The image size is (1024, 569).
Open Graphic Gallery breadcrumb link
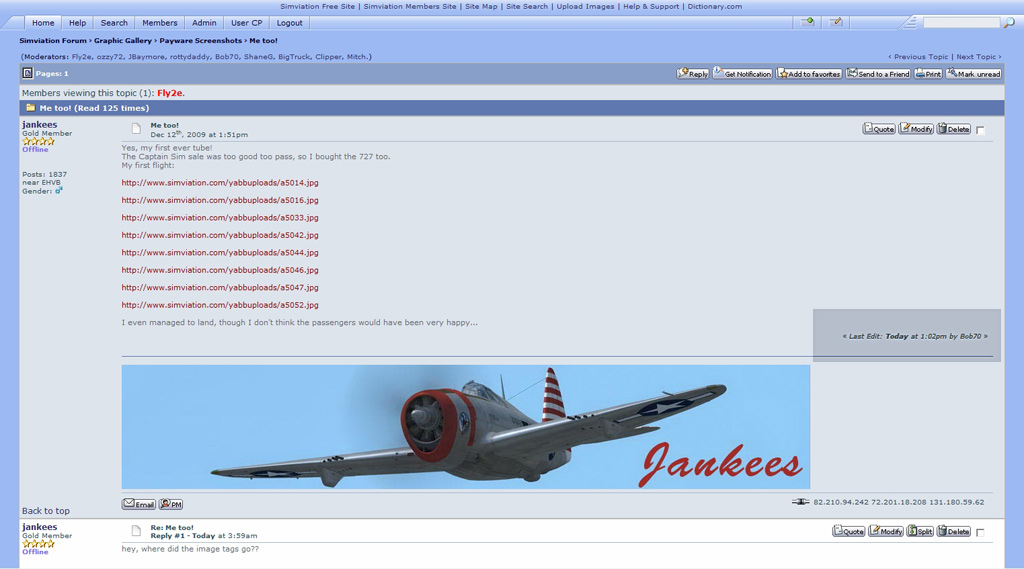(x=123, y=41)
